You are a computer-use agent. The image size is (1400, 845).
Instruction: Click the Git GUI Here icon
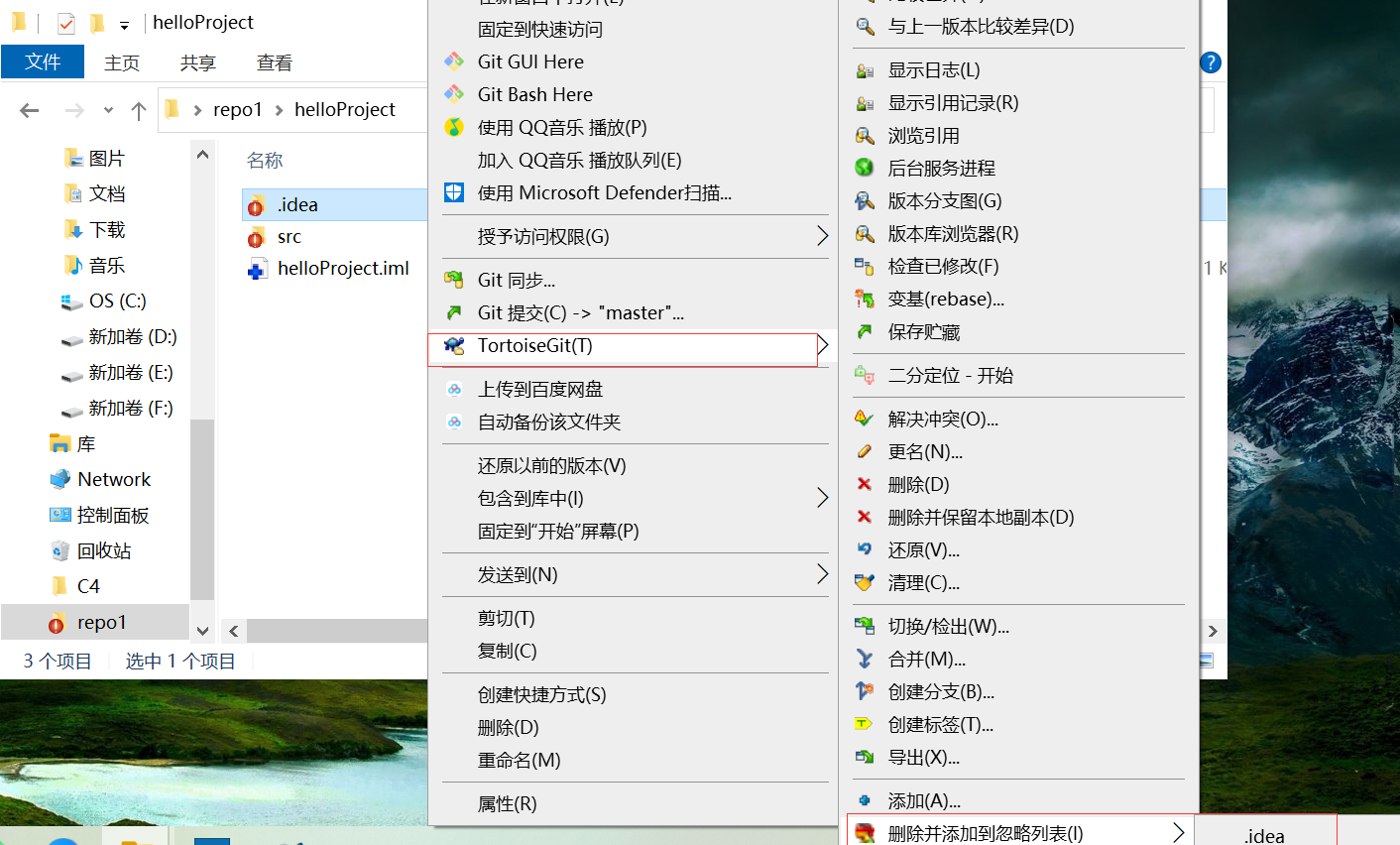click(x=454, y=61)
